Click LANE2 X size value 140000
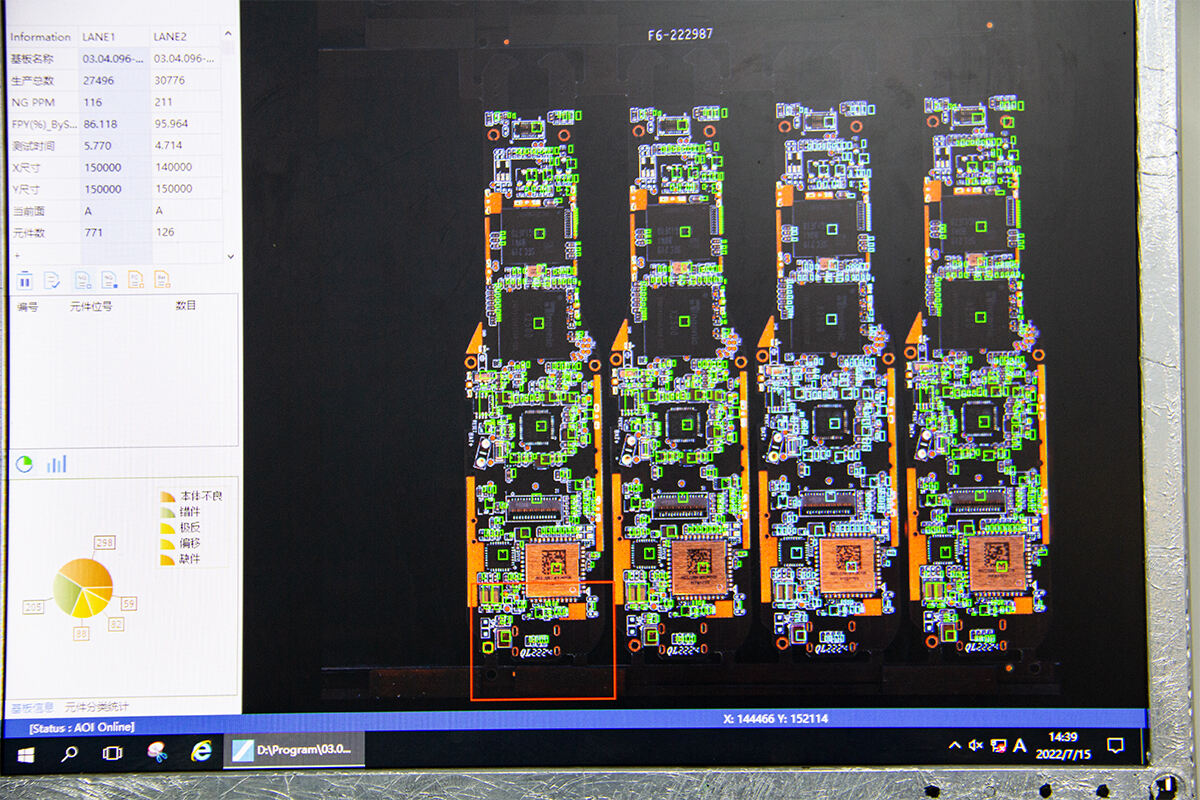The image size is (1200, 800). pos(173,168)
